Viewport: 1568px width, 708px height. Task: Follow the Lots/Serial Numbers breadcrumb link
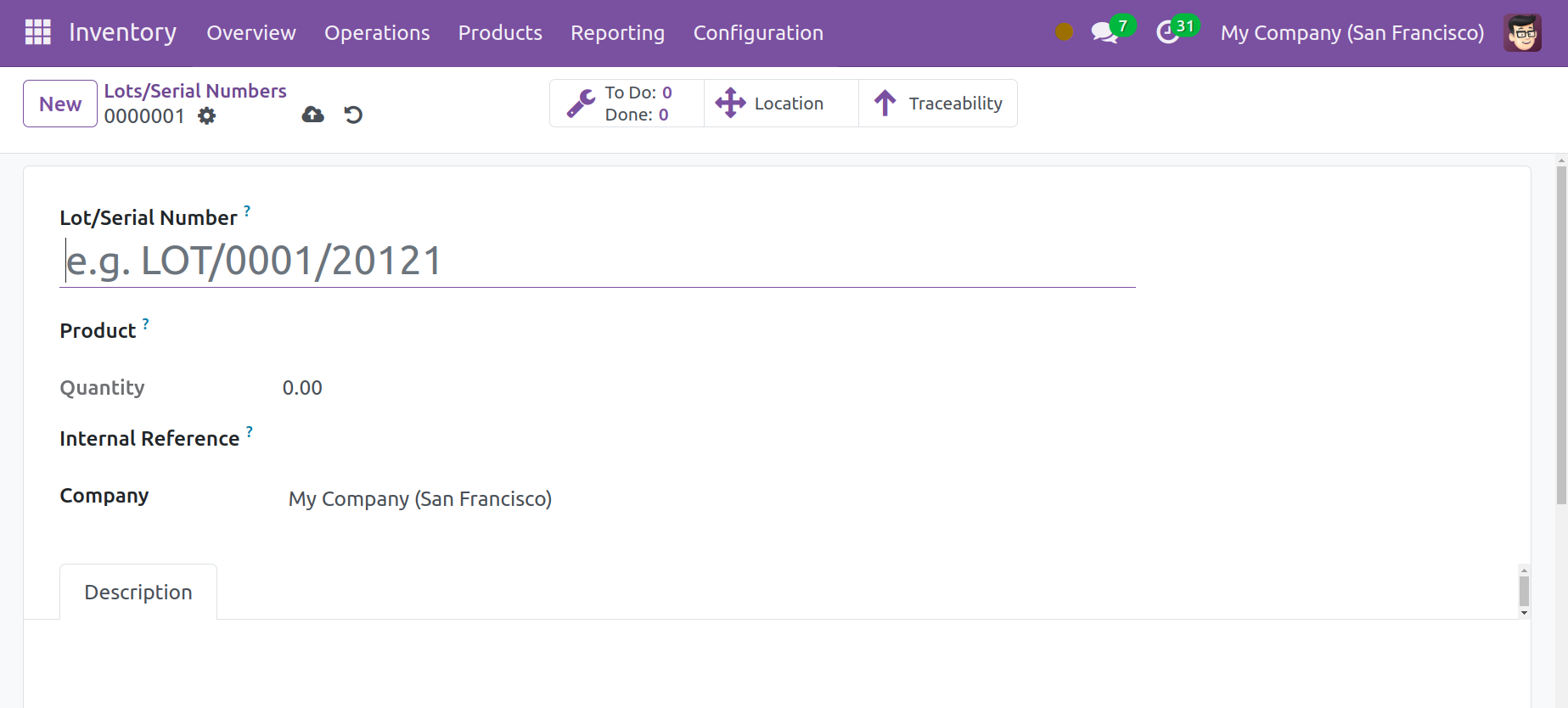click(195, 91)
